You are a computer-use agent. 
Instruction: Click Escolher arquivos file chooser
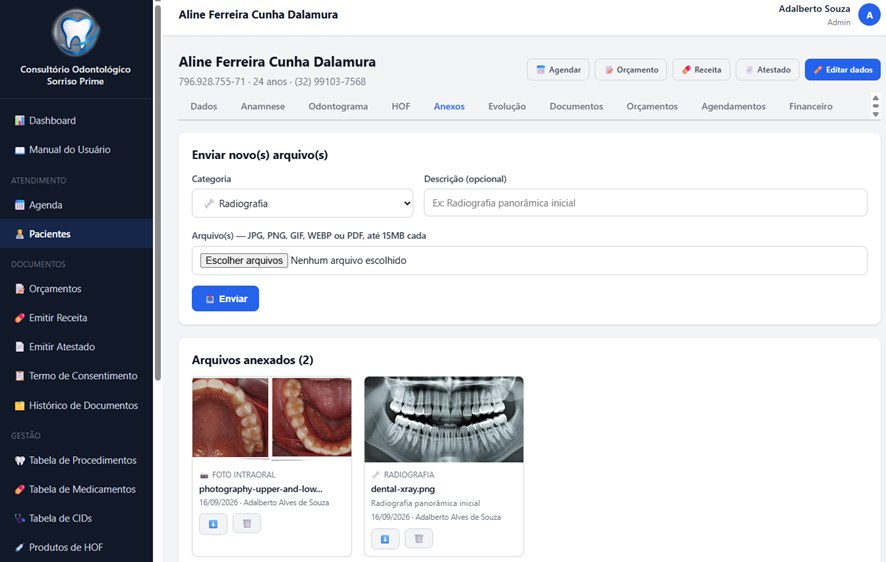click(x=244, y=260)
